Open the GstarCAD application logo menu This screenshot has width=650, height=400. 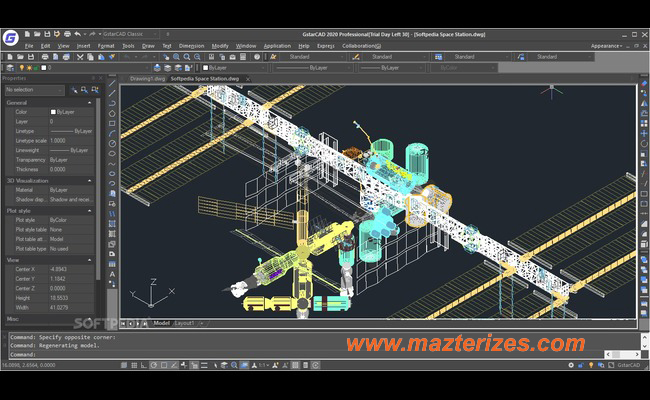(x=11, y=38)
